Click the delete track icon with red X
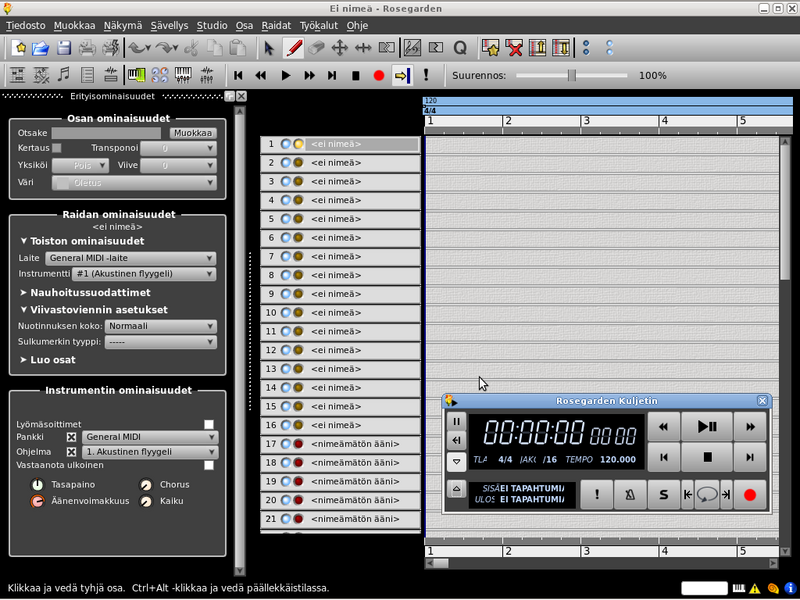 tap(513, 47)
